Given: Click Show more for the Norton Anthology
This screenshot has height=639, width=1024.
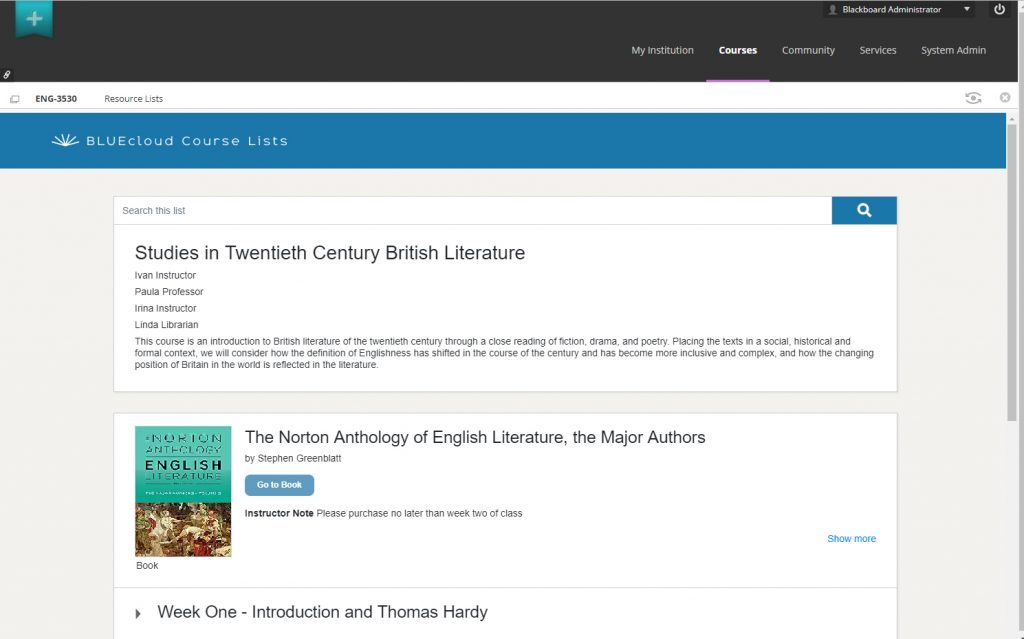Looking at the screenshot, I should 851,539.
